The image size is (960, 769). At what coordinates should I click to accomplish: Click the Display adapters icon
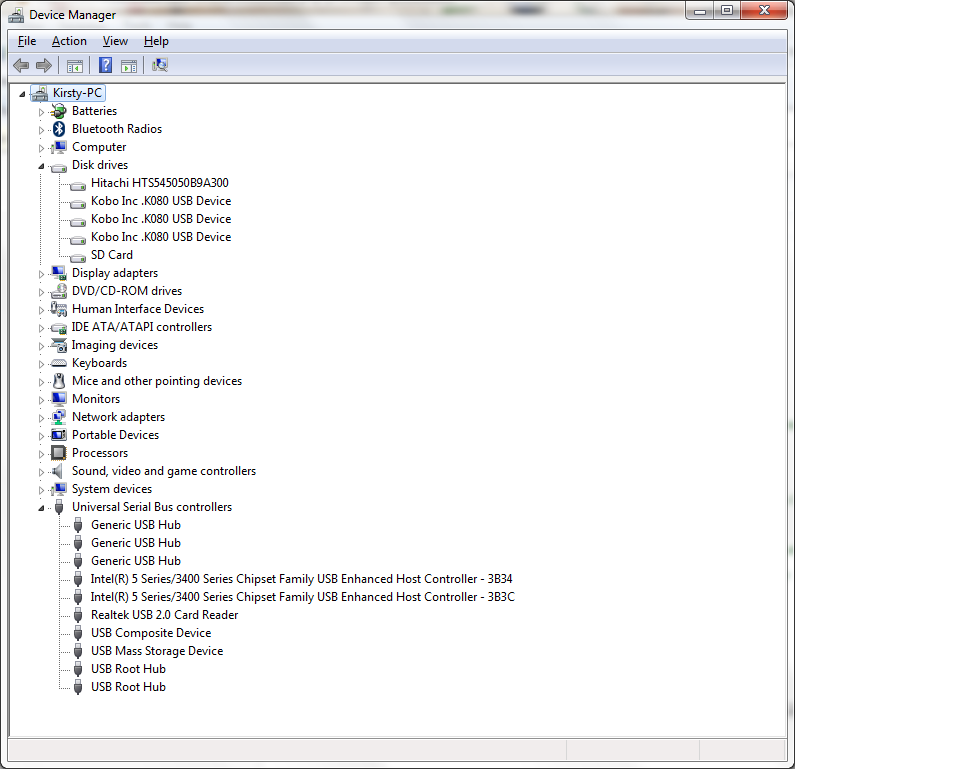click(59, 273)
